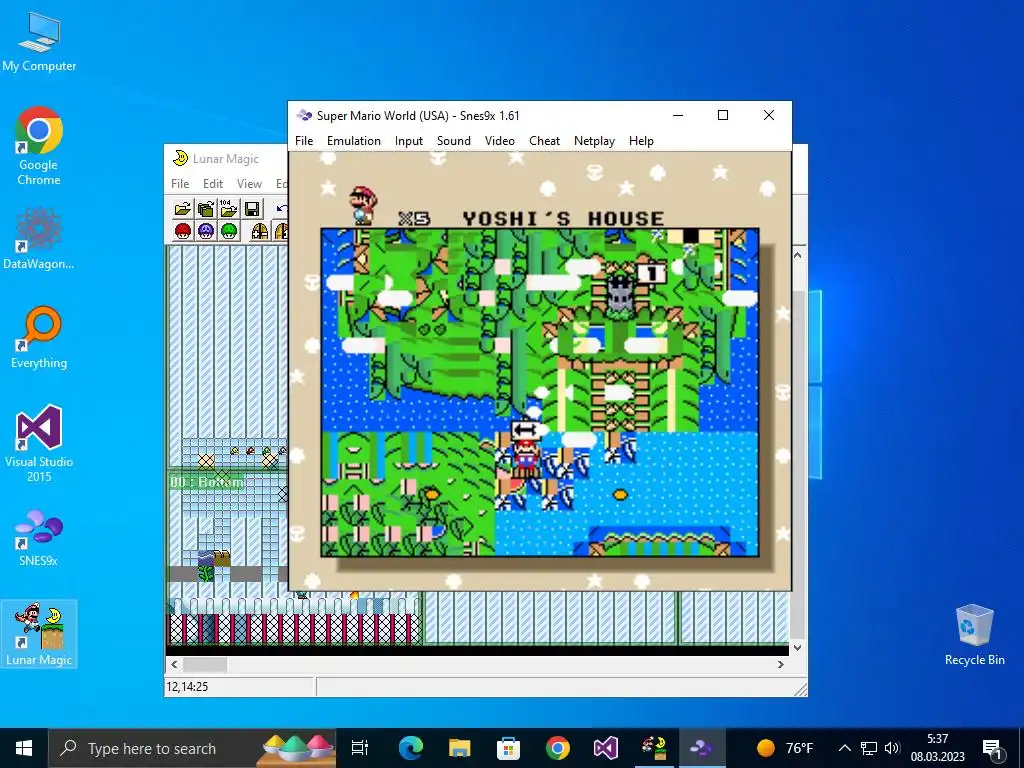Open the Video menu in Snes9x
The image size is (1024, 768).
500,141
